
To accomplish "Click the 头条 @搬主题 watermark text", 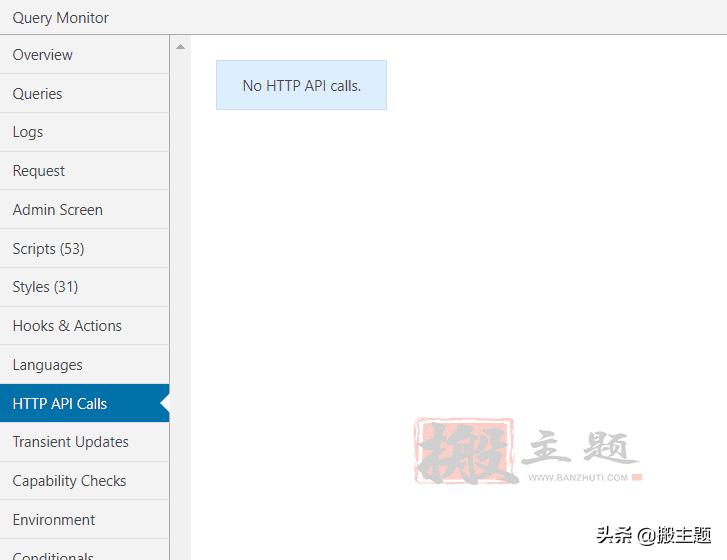I will pyautogui.click(x=653, y=535).
